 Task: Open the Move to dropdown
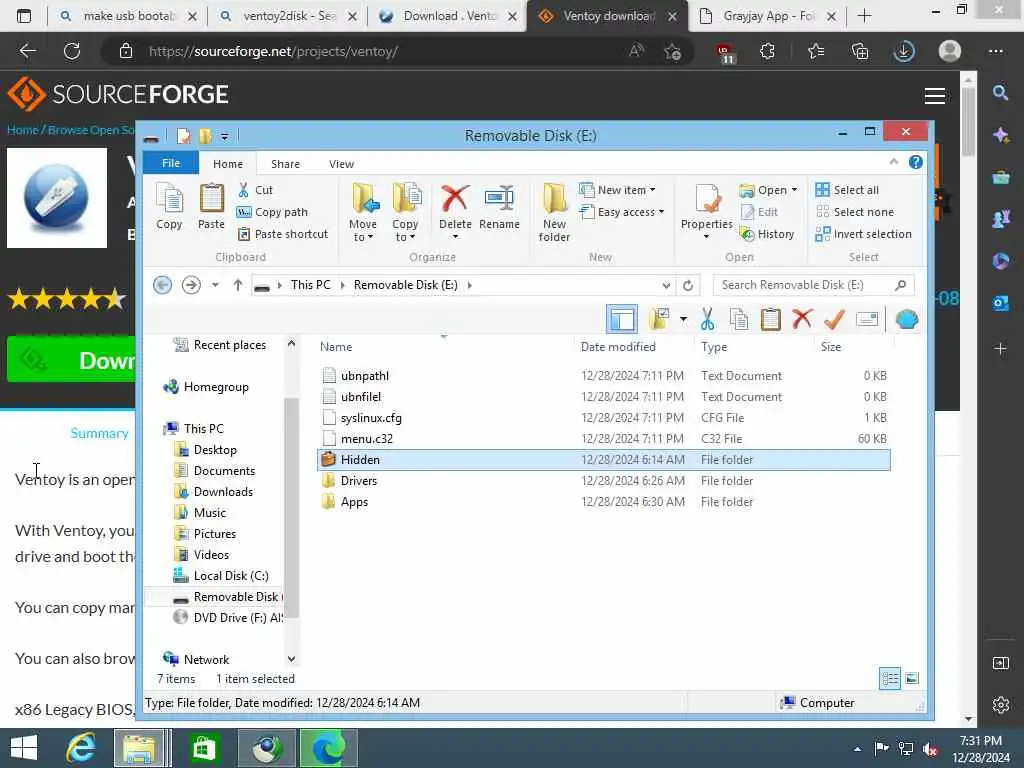point(363,212)
